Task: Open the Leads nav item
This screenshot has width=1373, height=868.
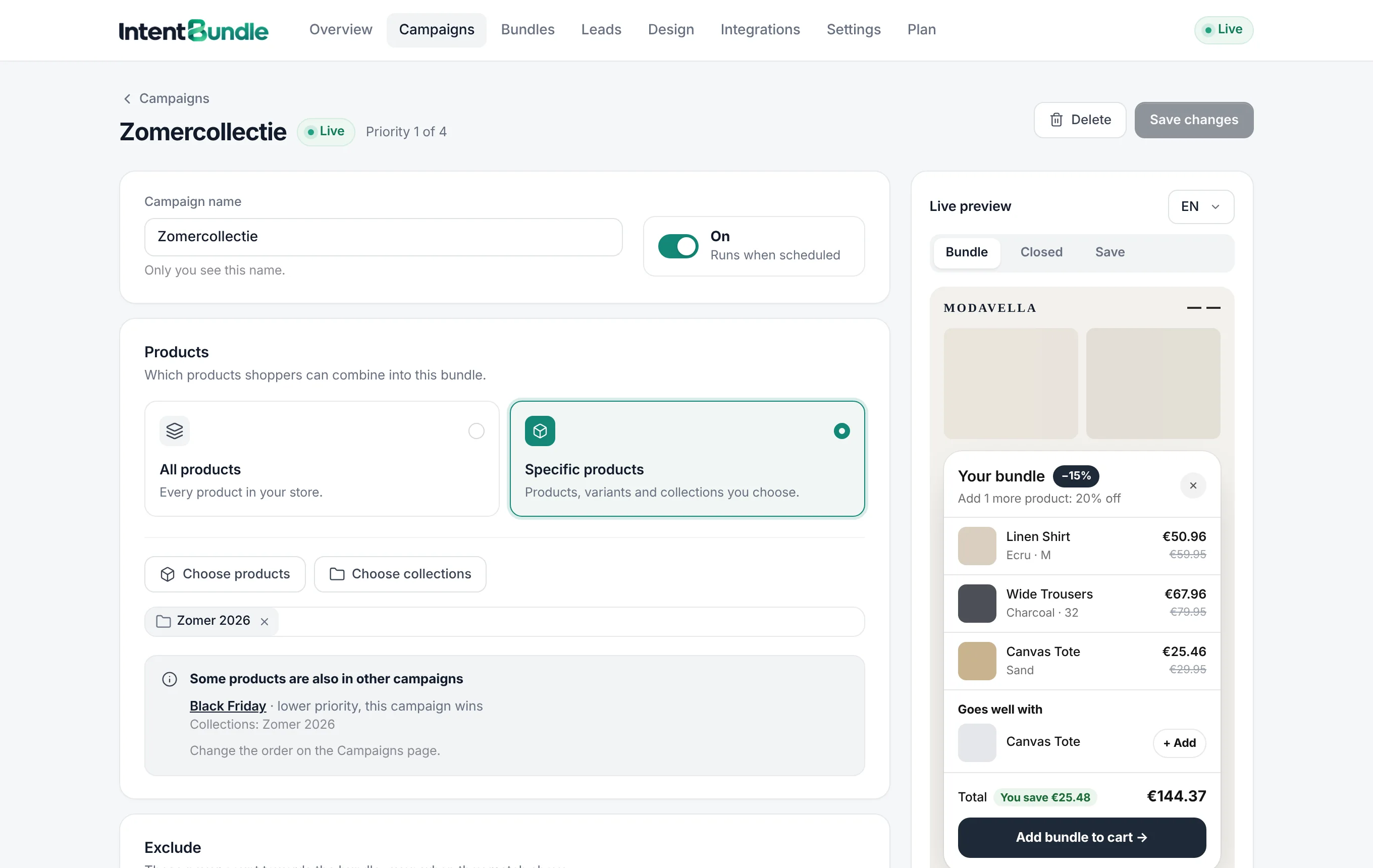Action: click(x=601, y=30)
